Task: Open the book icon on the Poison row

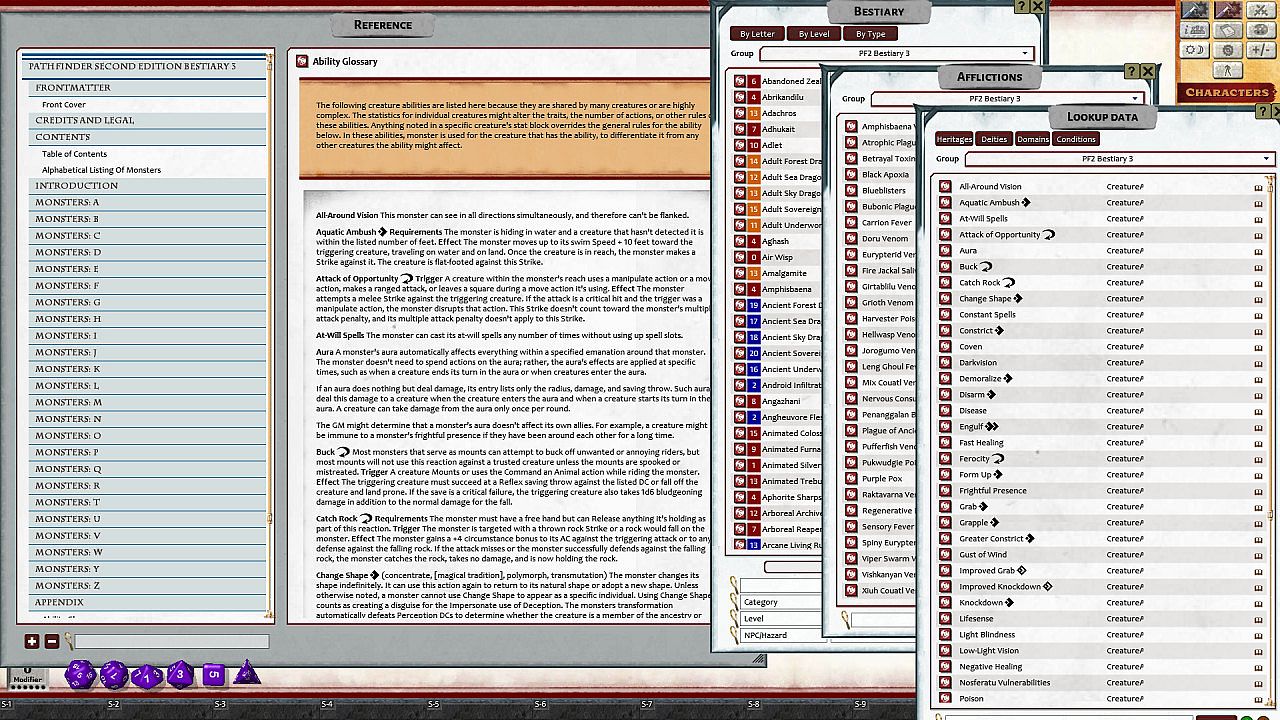Action: (1258, 699)
